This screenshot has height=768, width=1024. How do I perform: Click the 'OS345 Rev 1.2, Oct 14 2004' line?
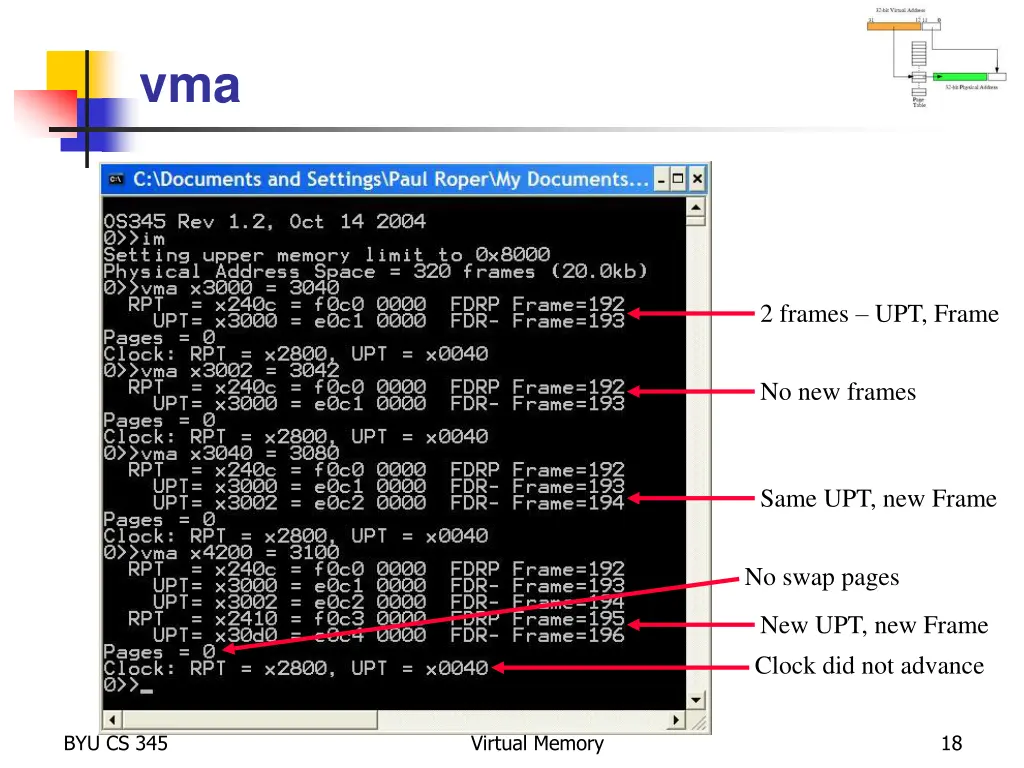click(x=264, y=221)
